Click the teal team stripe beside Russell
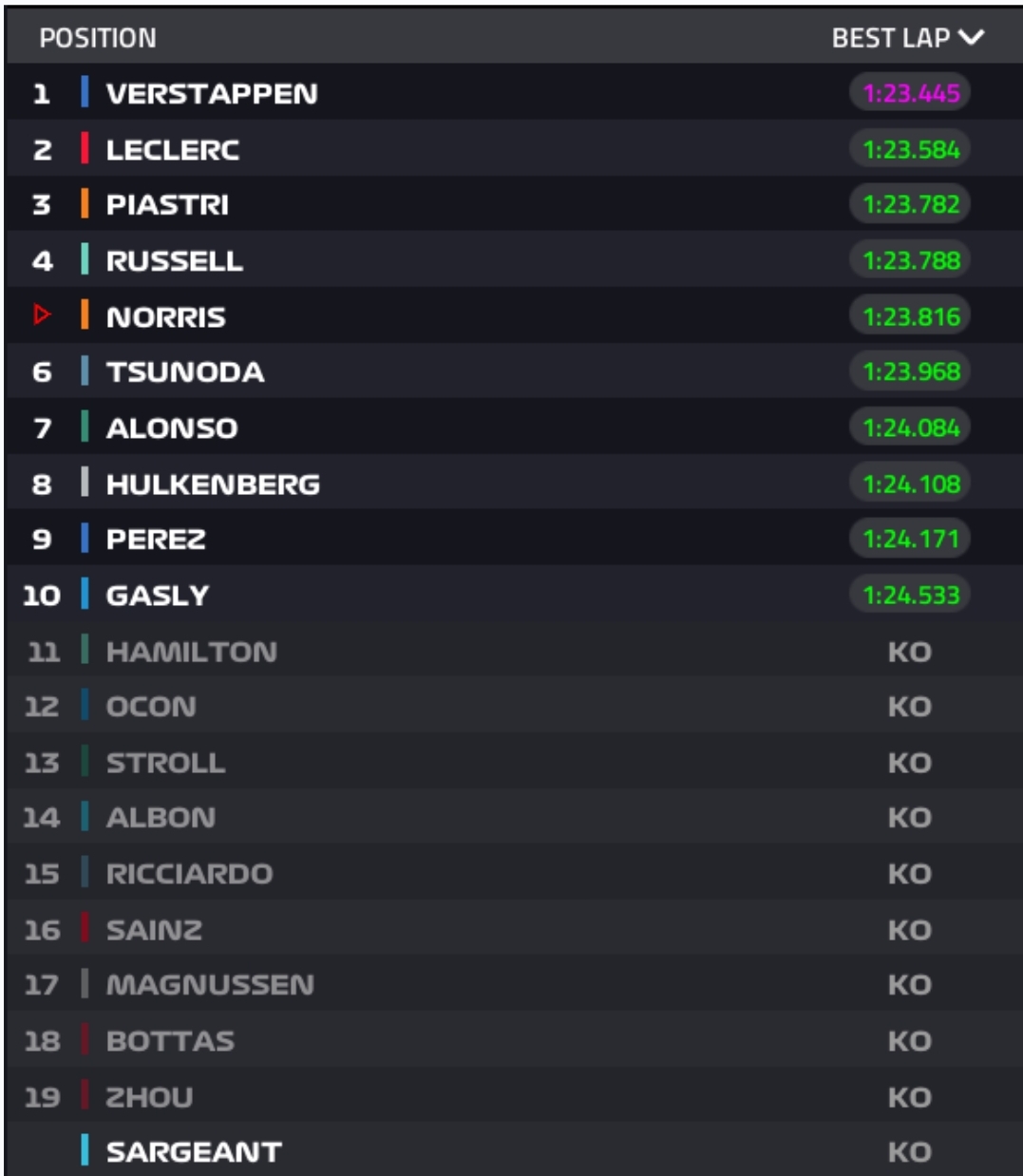 click(85, 259)
